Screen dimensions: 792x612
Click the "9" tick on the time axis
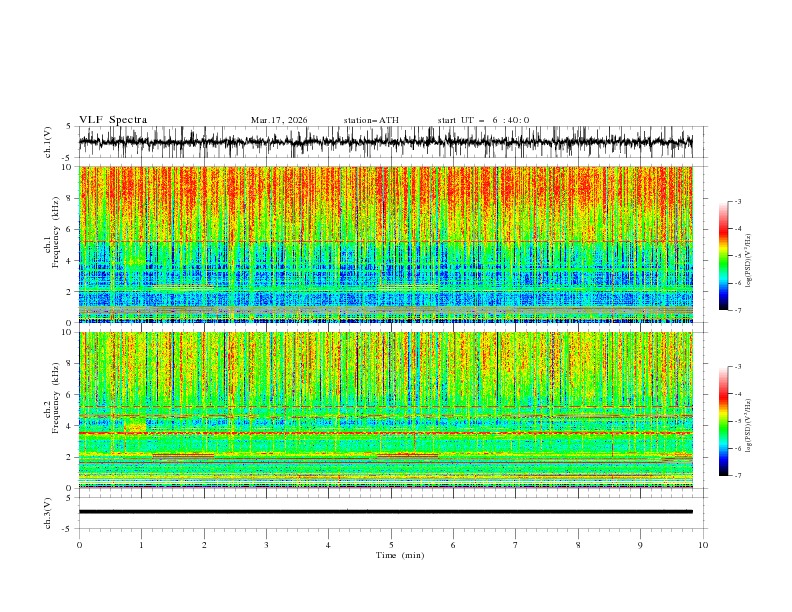tap(640, 545)
